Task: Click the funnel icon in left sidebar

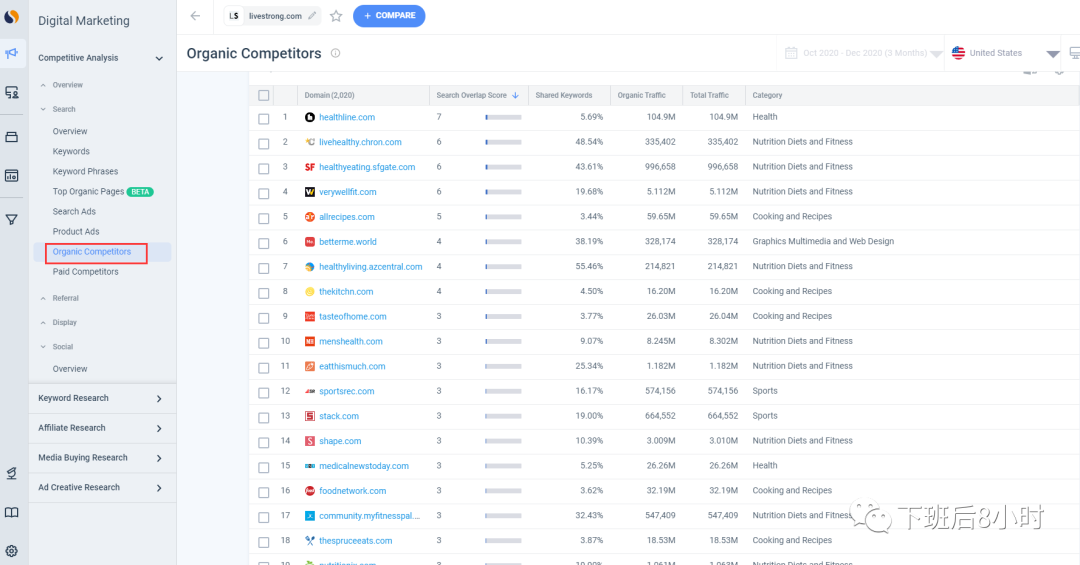Action: [12, 219]
